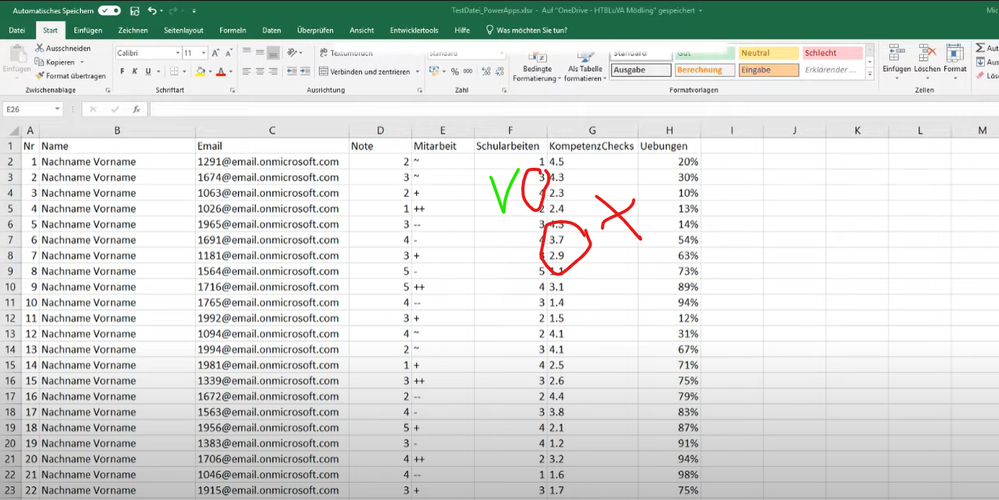
Task: Switch to the Daten tab
Action: coord(271,30)
